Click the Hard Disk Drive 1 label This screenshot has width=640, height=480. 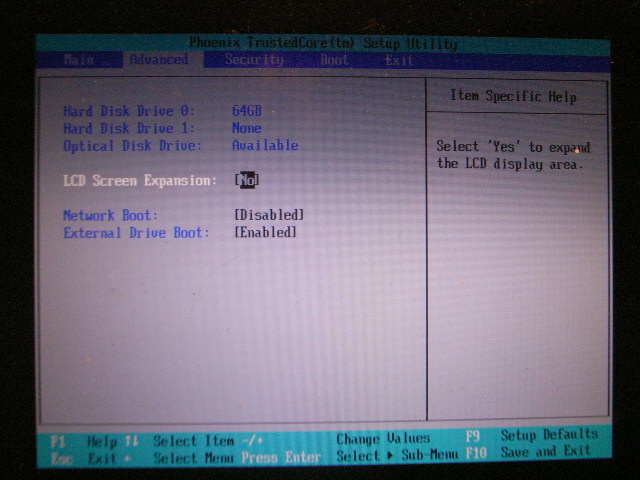tap(129, 129)
